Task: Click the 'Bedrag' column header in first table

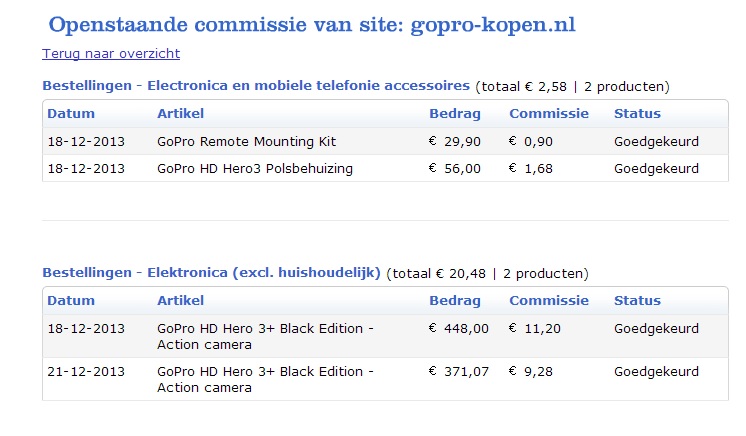Action: pyautogui.click(x=455, y=113)
